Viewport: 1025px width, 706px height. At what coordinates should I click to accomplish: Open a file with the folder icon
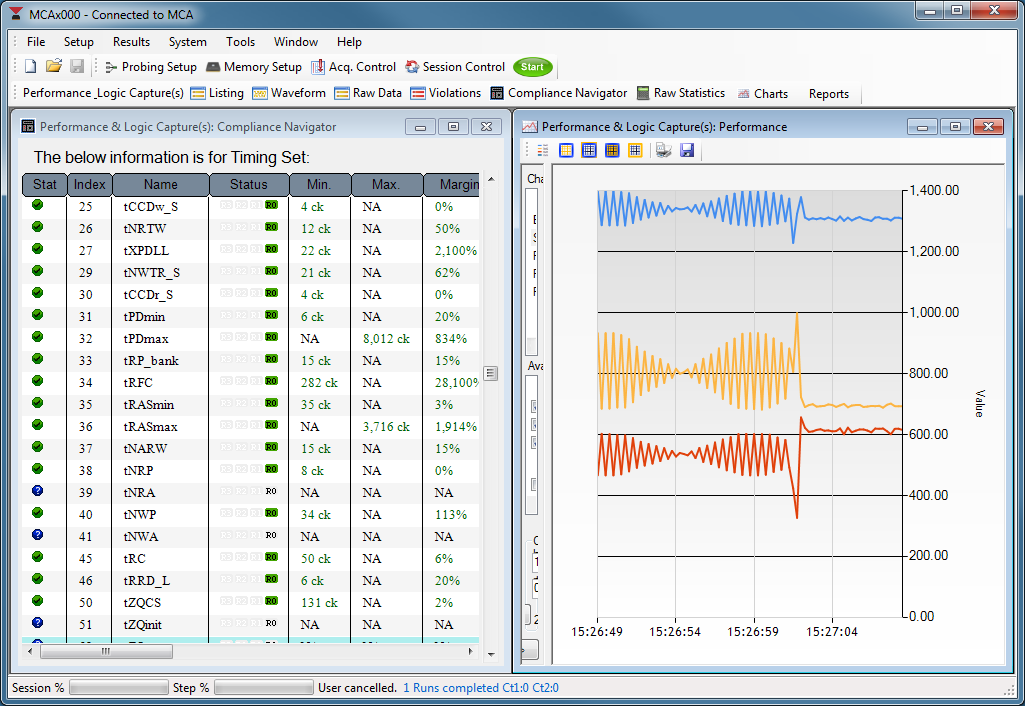tap(53, 67)
